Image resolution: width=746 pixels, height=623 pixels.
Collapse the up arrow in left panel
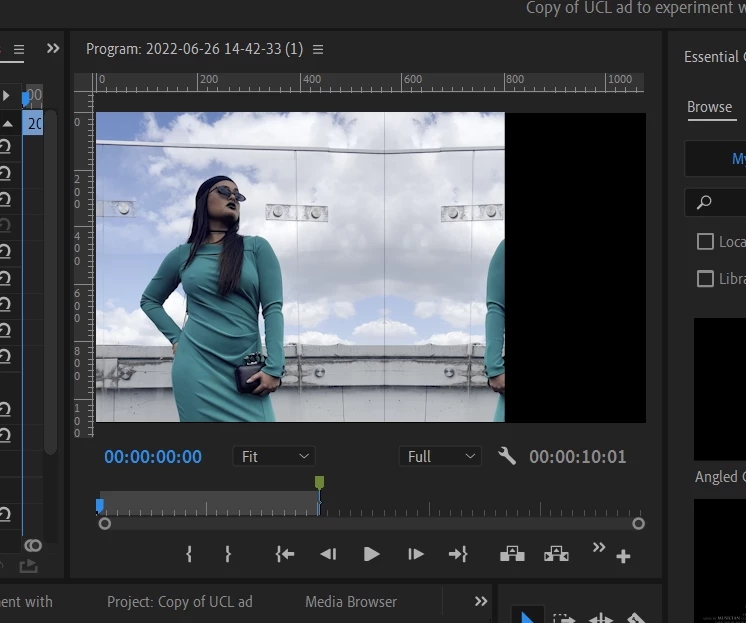pyautogui.click(x=8, y=124)
